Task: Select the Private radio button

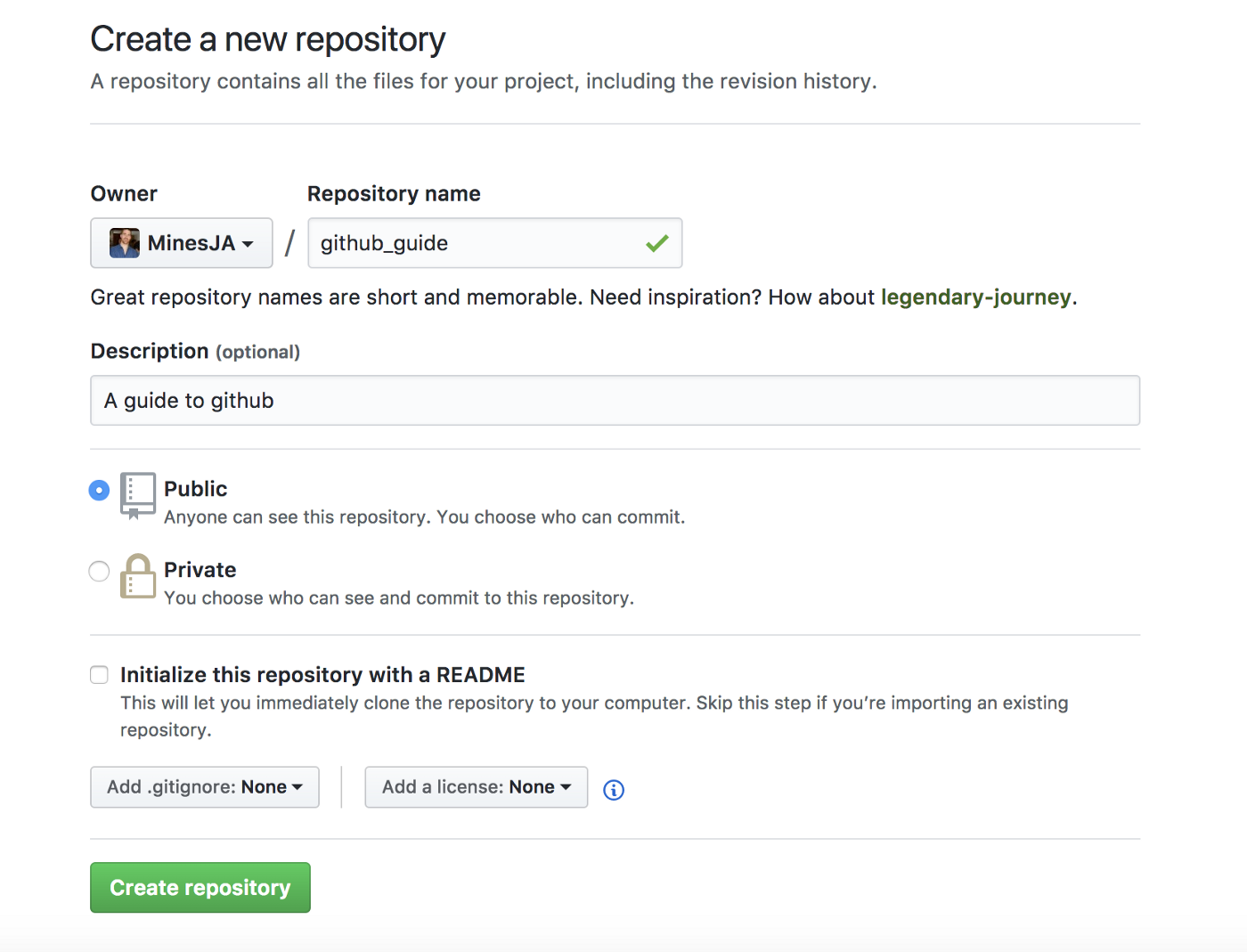Action: [99, 571]
